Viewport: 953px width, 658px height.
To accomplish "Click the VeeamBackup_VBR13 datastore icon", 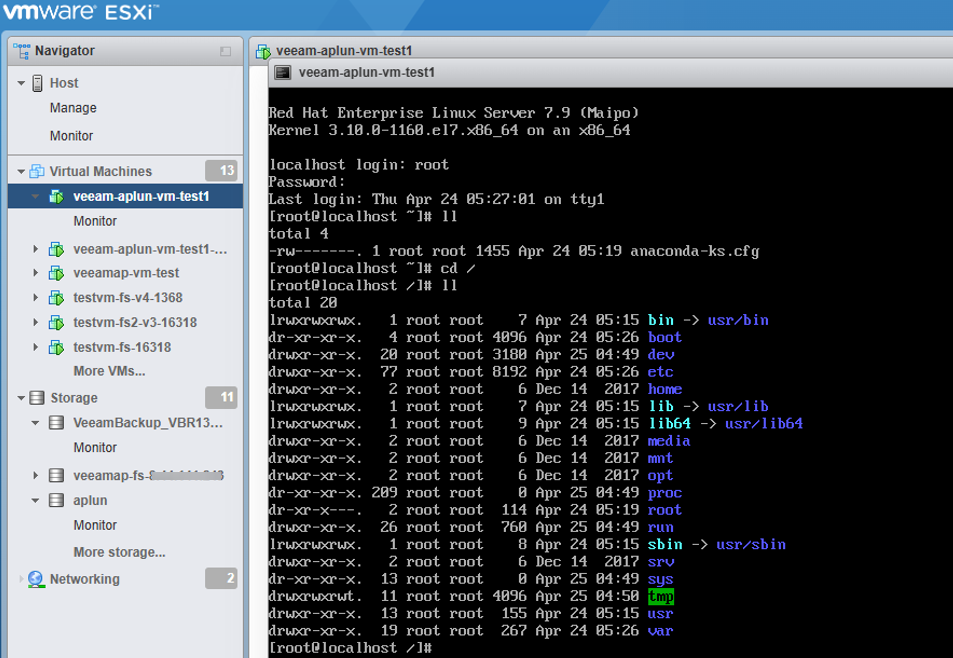I will pyautogui.click(x=57, y=423).
